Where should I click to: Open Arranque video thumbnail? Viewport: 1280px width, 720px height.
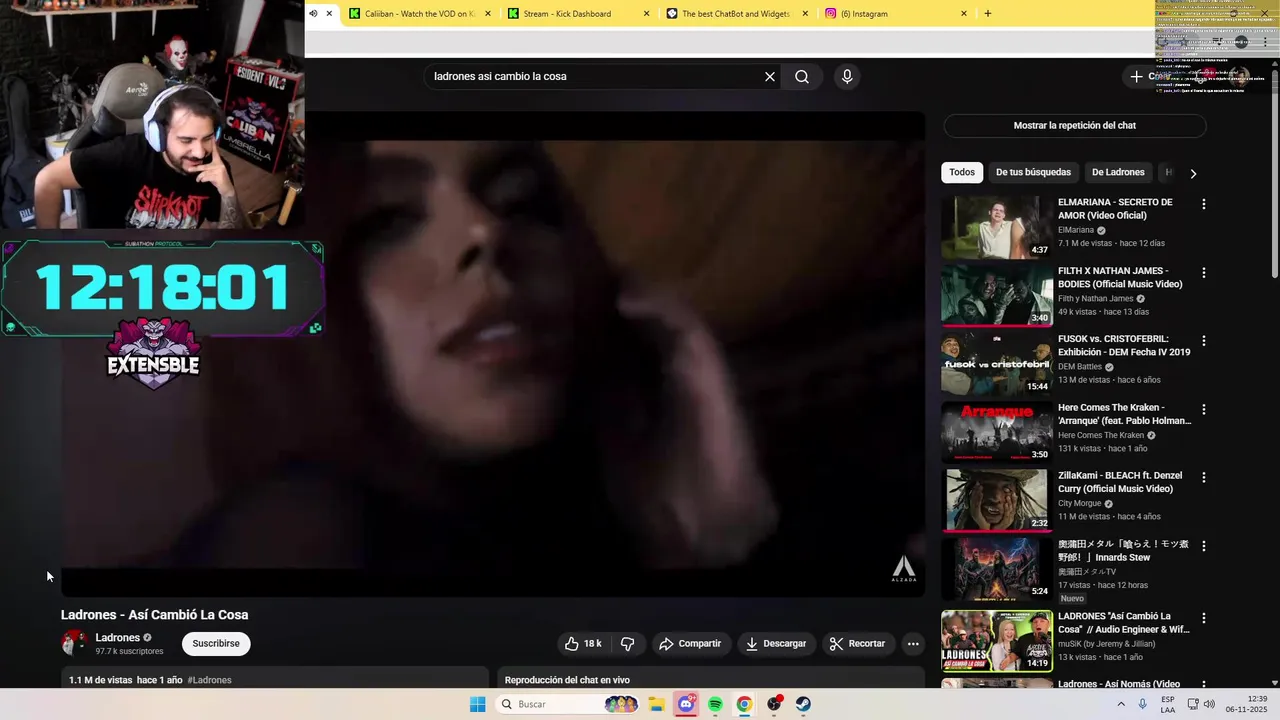pos(996,432)
